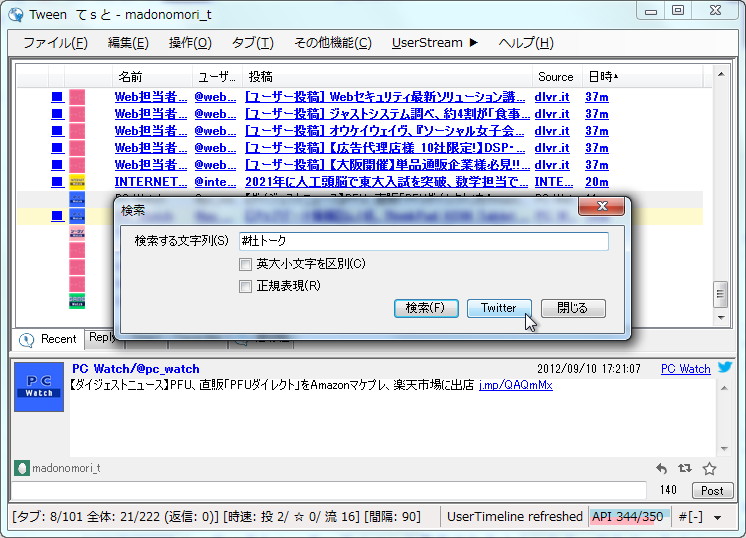746x538 pixels.
Task: Close the search dialog with X
Action: pyautogui.click(x=602, y=206)
